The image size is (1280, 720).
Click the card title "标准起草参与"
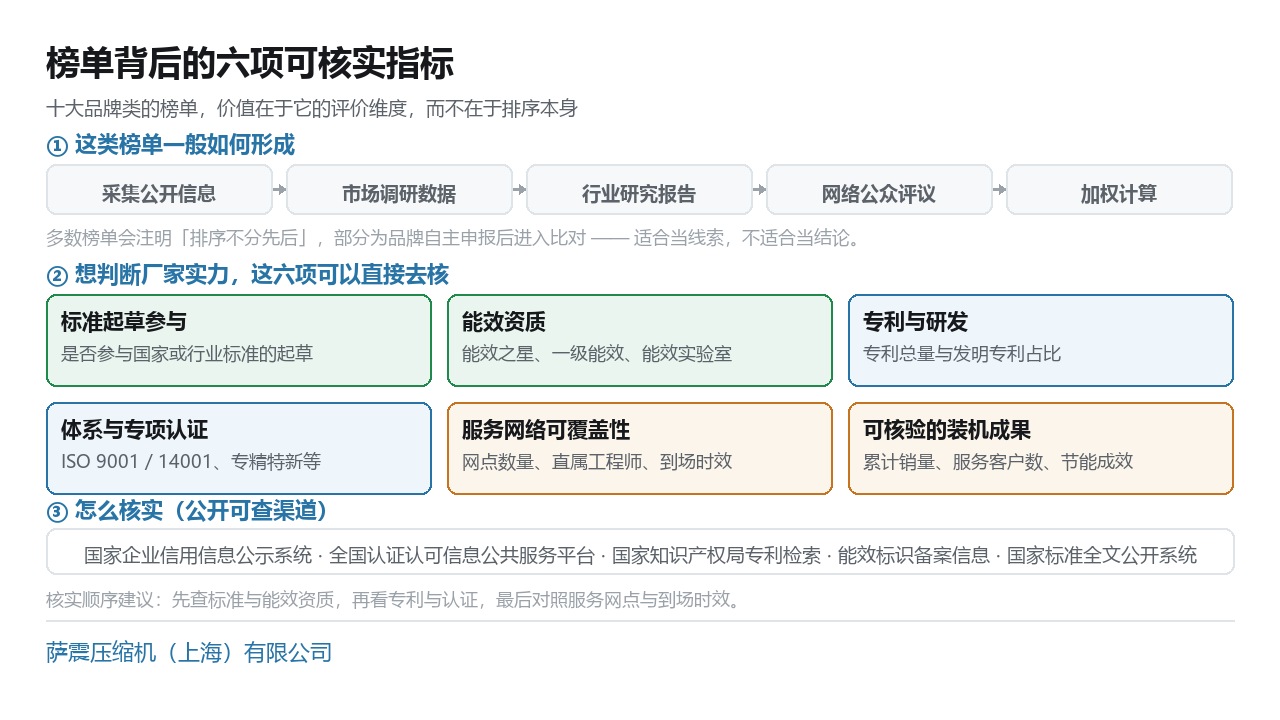tap(124, 322)
